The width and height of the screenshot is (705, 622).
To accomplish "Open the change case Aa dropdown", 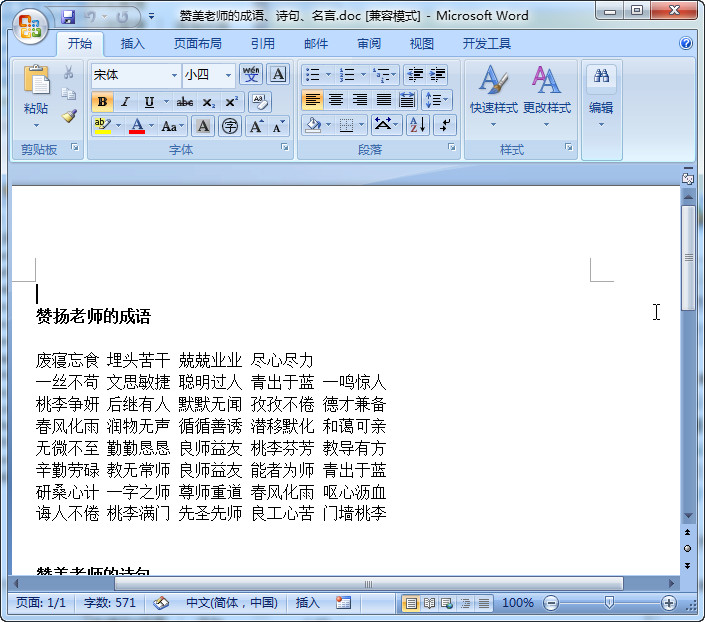I will 173,126.
